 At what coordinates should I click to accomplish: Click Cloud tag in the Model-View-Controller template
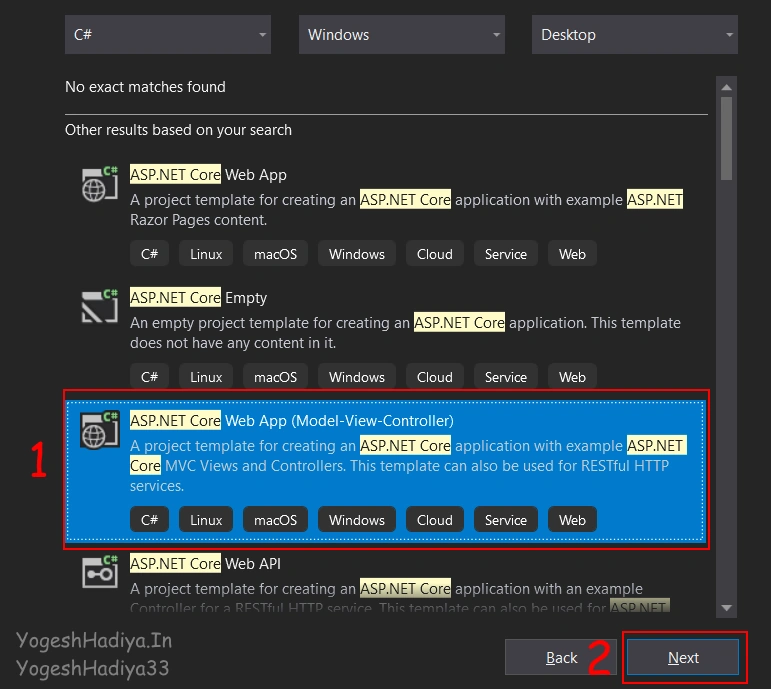(435, 519)
